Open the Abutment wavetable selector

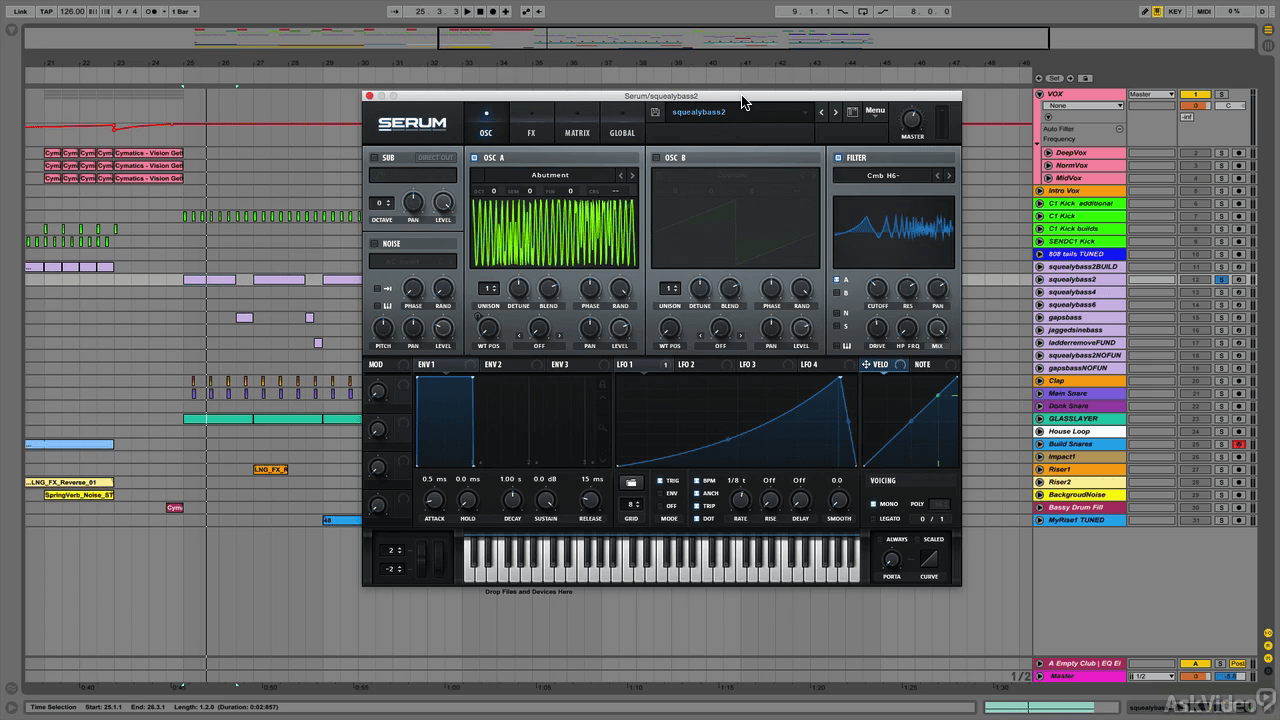point(550,175)
